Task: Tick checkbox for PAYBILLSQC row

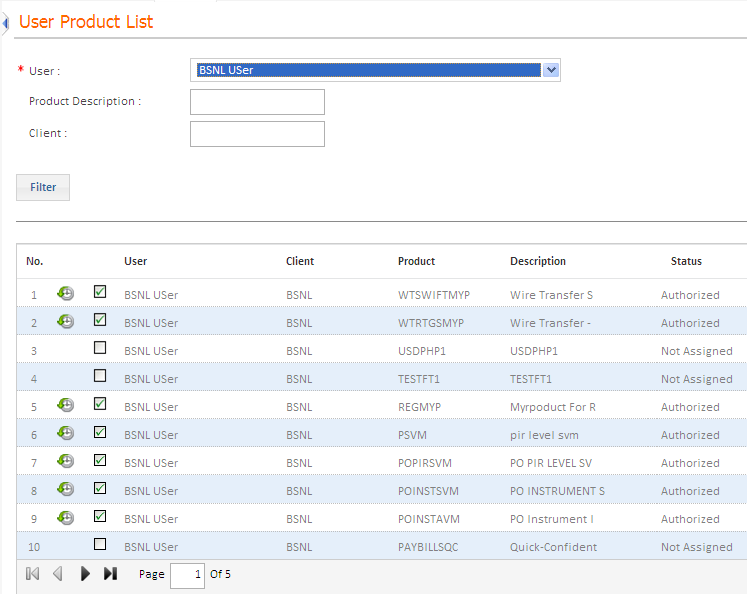Action: 100,544
